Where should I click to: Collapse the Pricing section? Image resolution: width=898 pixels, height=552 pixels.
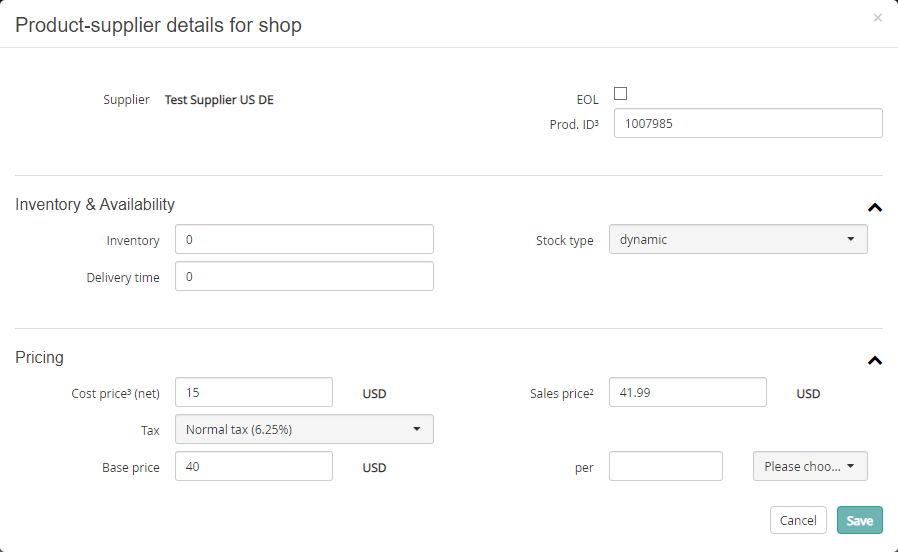coord(875,360)
